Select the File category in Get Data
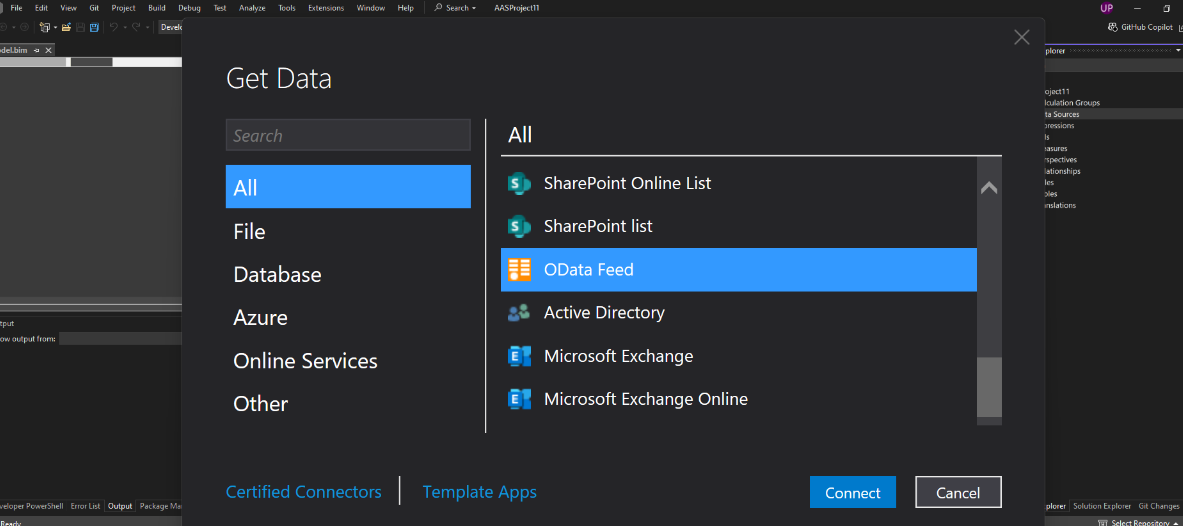The image size is (1183, 526). (x=348, y=231)
